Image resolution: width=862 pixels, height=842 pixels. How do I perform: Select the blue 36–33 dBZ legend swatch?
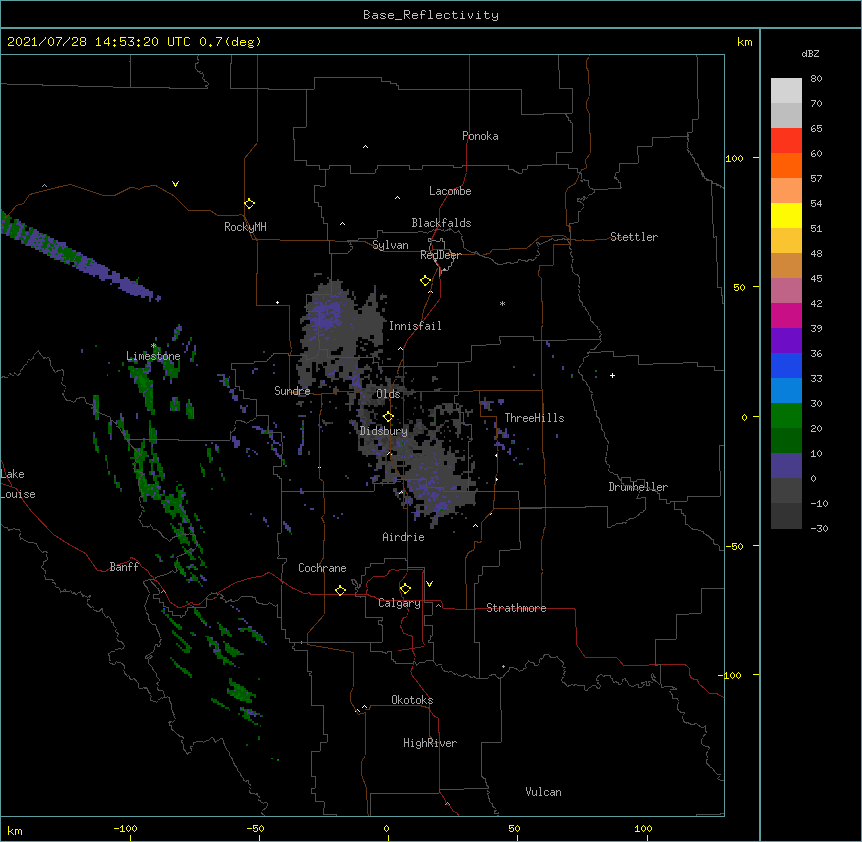pos(786,365)
